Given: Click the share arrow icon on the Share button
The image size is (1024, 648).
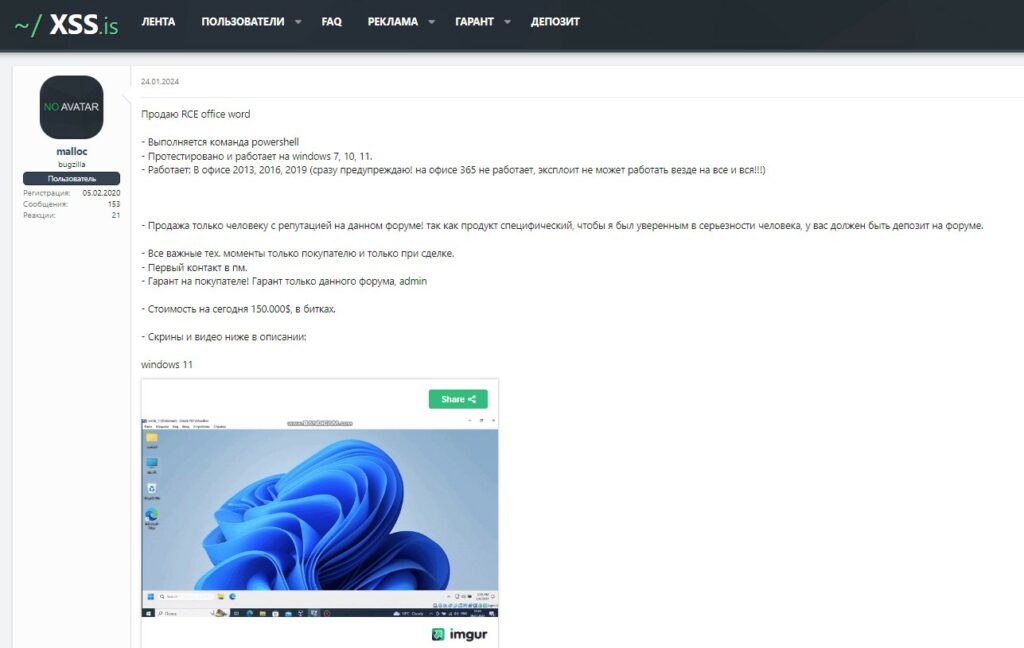Looking at the screenshot, I should point(472,399).
